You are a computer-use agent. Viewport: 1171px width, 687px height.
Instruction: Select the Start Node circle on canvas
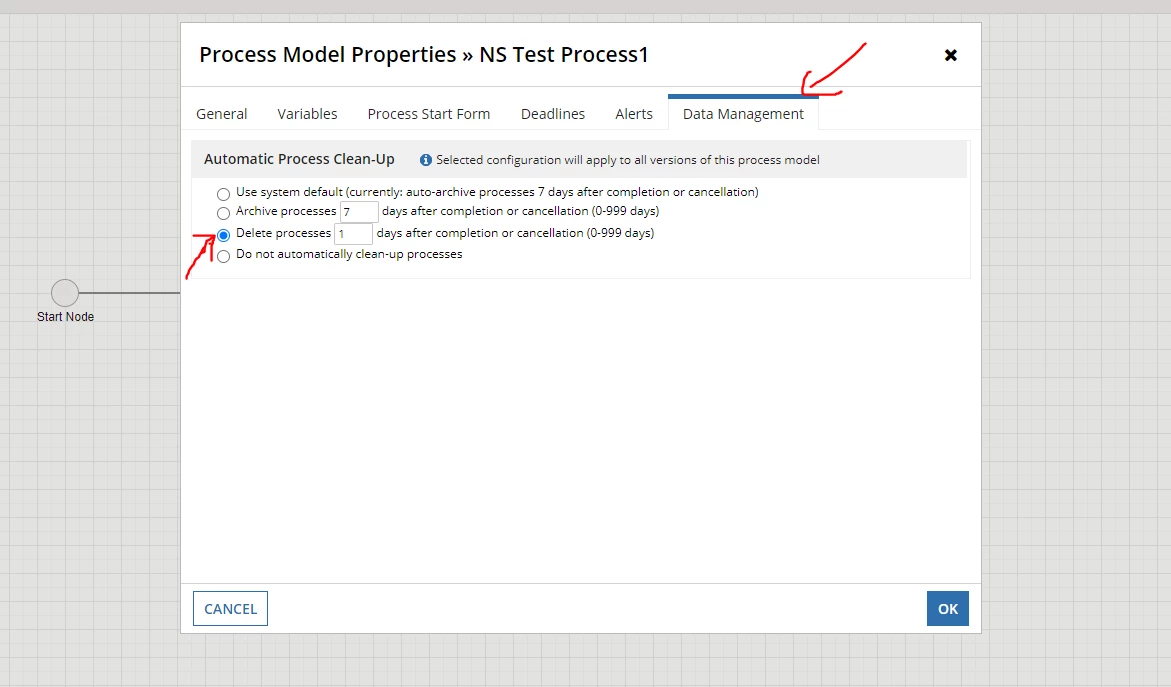65,293
